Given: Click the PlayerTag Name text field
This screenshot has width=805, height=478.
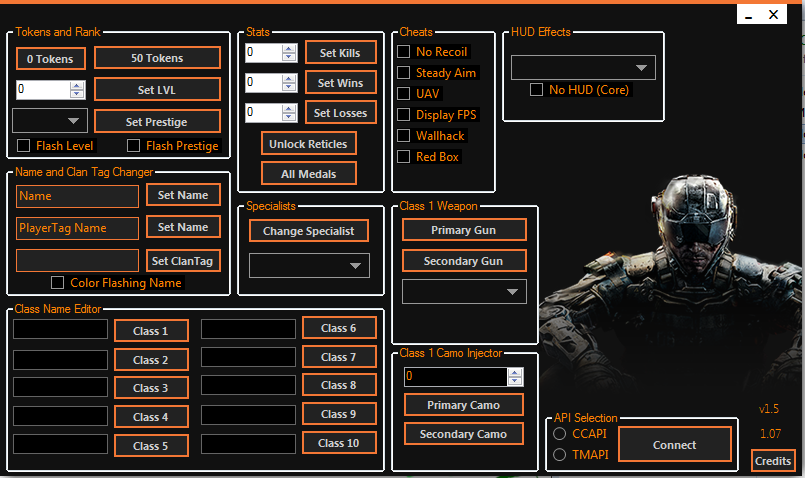Looking at the screenshot, I should coord(78,228).
